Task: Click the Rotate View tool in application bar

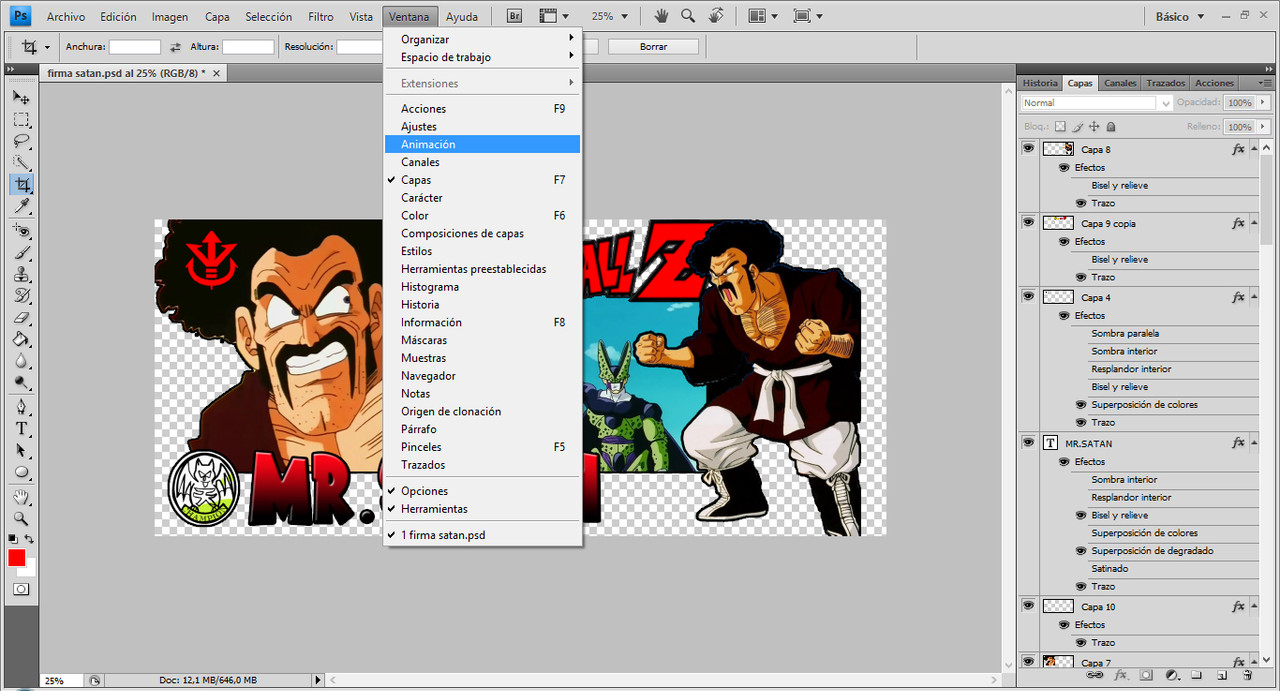Action: (716, 16)
